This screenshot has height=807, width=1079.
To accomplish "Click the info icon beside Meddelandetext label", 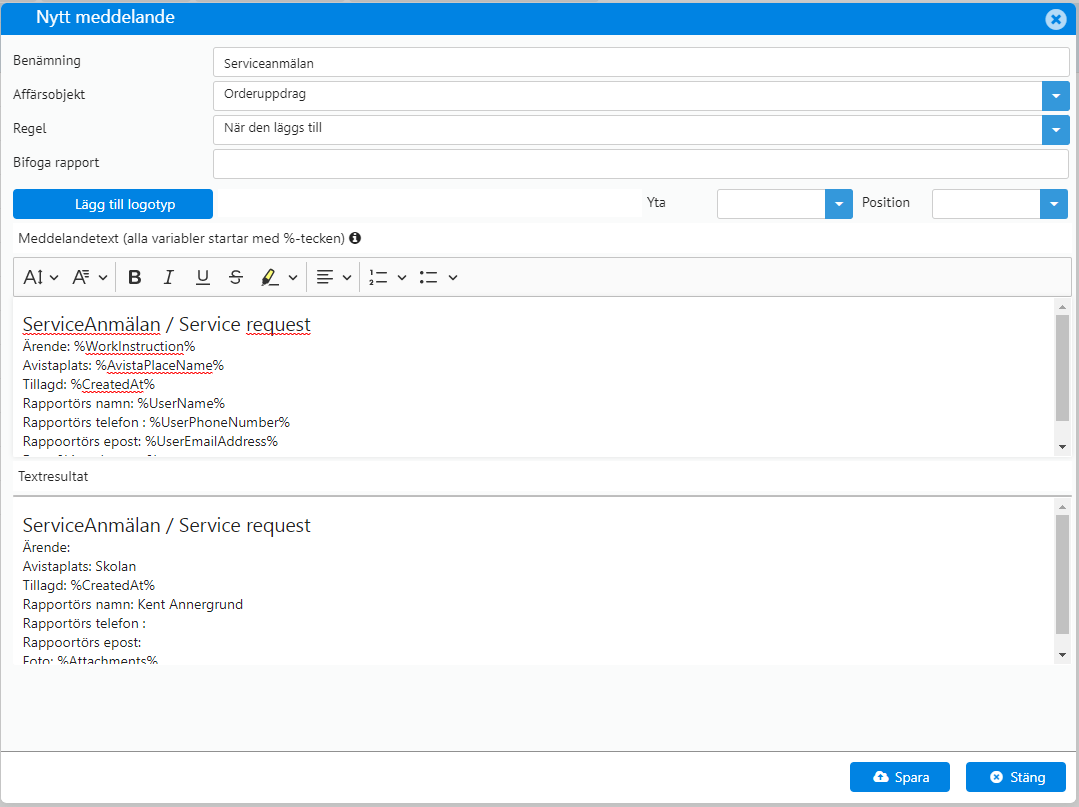I will point(355,238).
